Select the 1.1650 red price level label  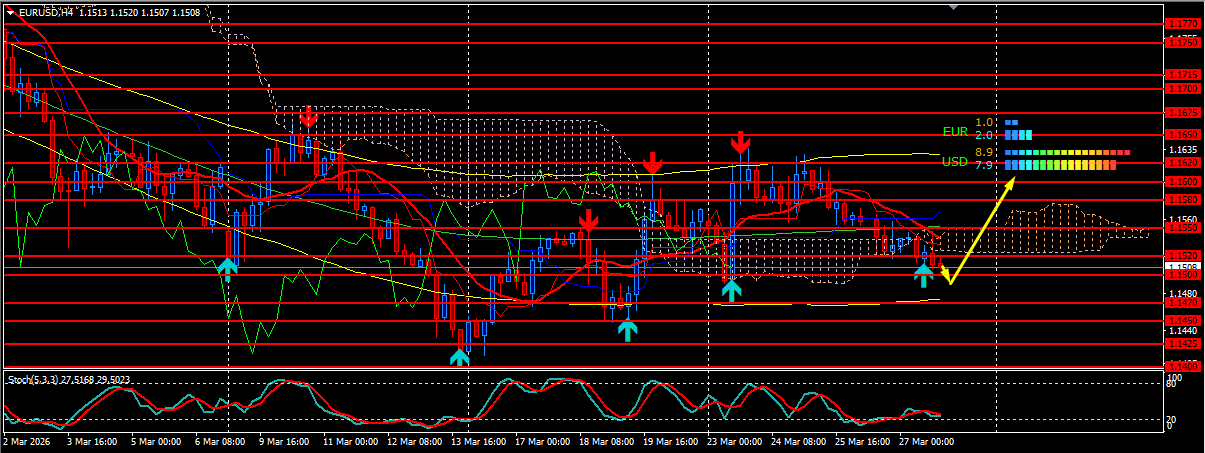click(1183, 134)
